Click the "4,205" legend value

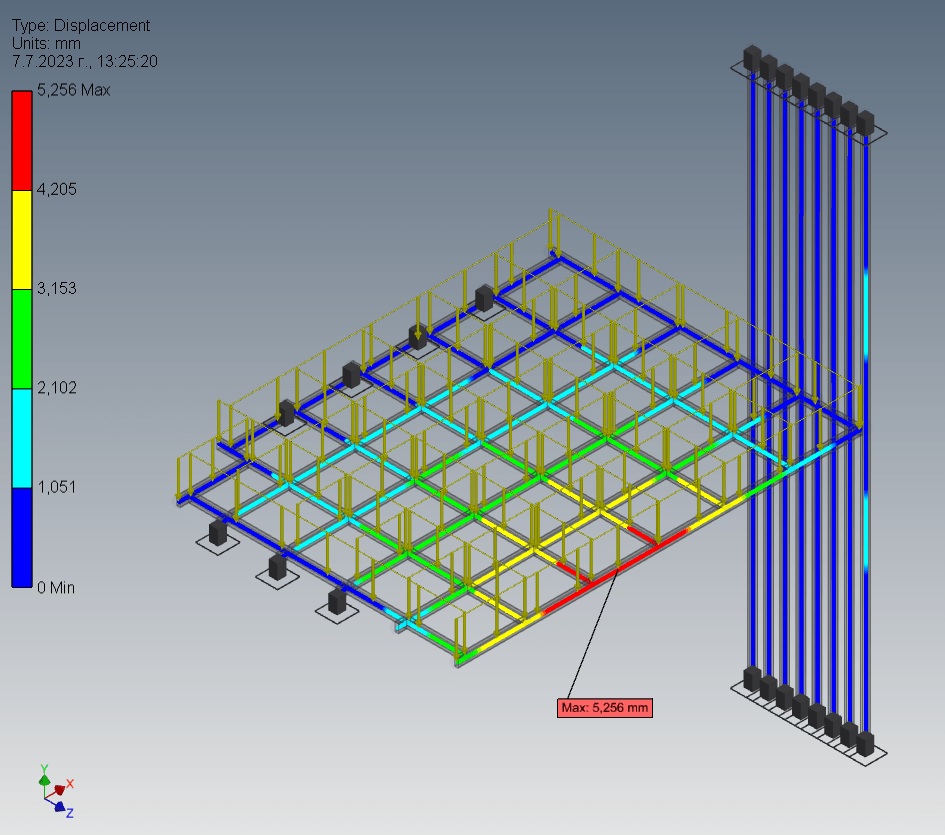click(57, 189)
